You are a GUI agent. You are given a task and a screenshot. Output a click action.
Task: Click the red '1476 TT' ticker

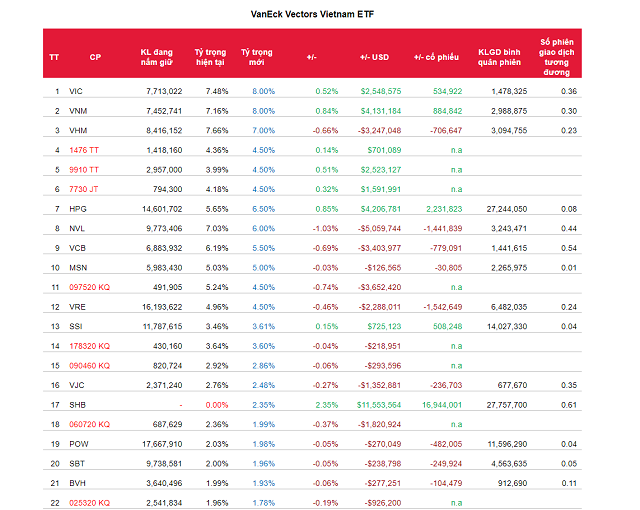pyautogui.click(x=84, y=150)
